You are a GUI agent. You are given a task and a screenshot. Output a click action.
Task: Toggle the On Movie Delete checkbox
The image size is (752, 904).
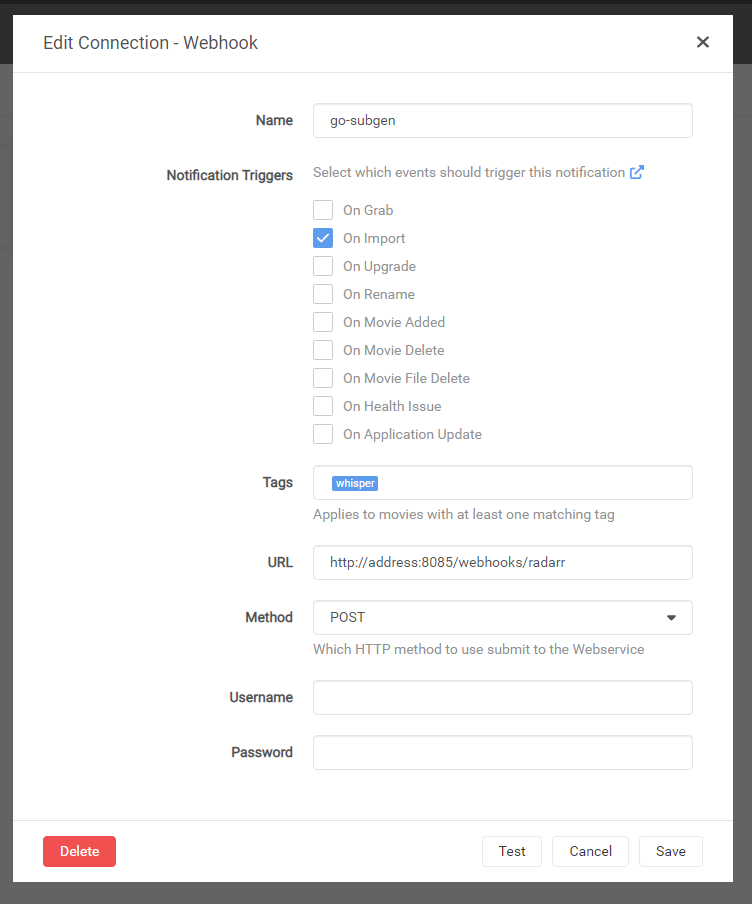[323, 350]
